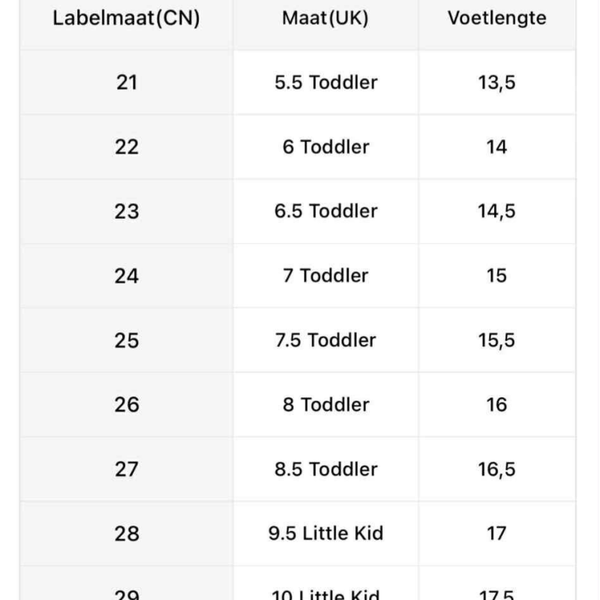The width and height of the screenshot is (600, 600).
Task: Click the 7 Toddler cell
Action: coord(326,276)
